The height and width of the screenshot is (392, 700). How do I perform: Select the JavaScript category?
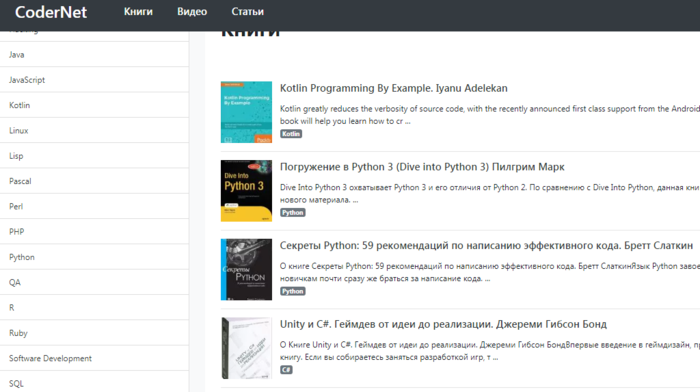pyautogui.click(x=94, y=80)
